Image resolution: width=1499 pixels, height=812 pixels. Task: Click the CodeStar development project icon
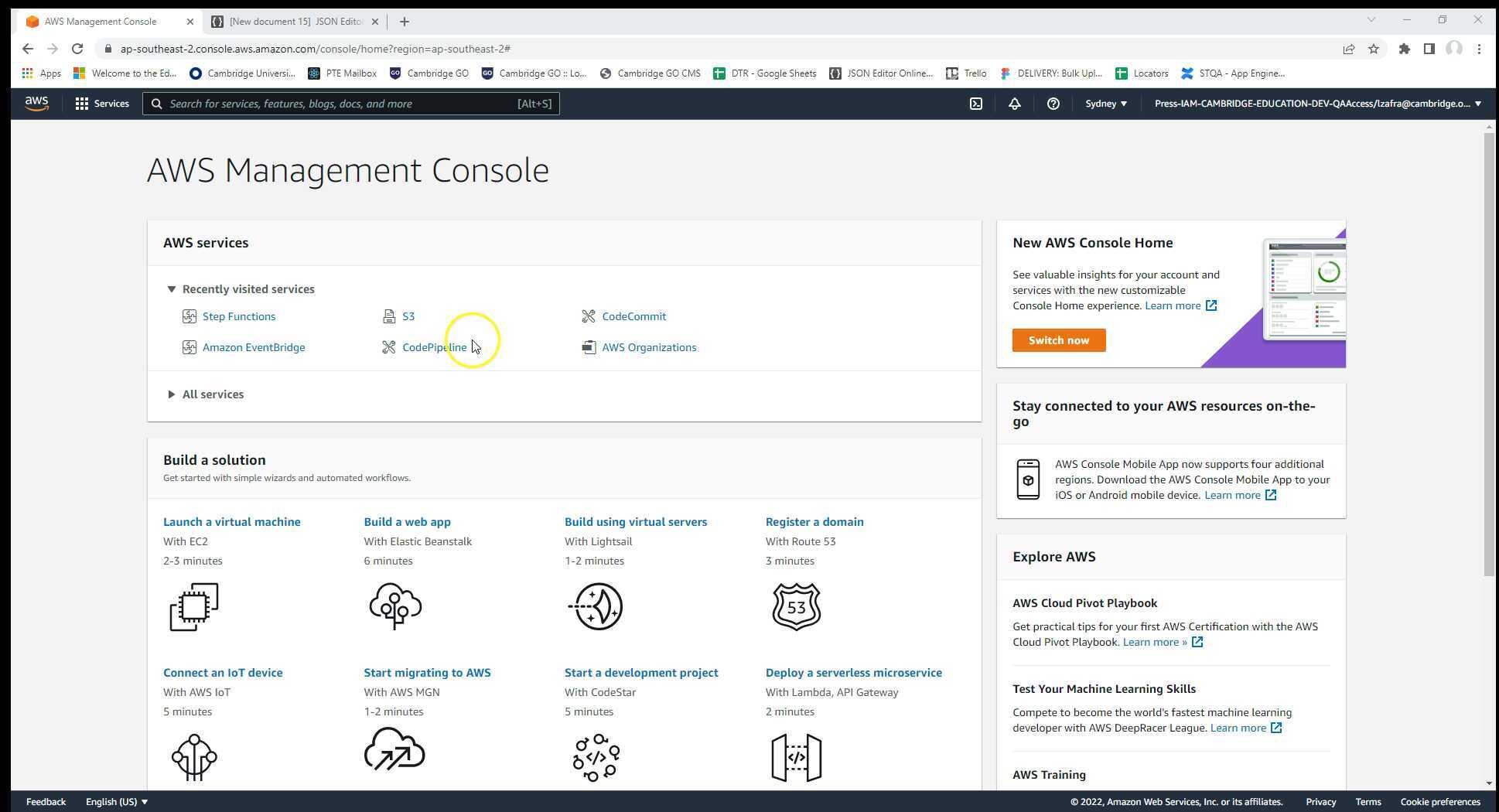pos(596,758)
